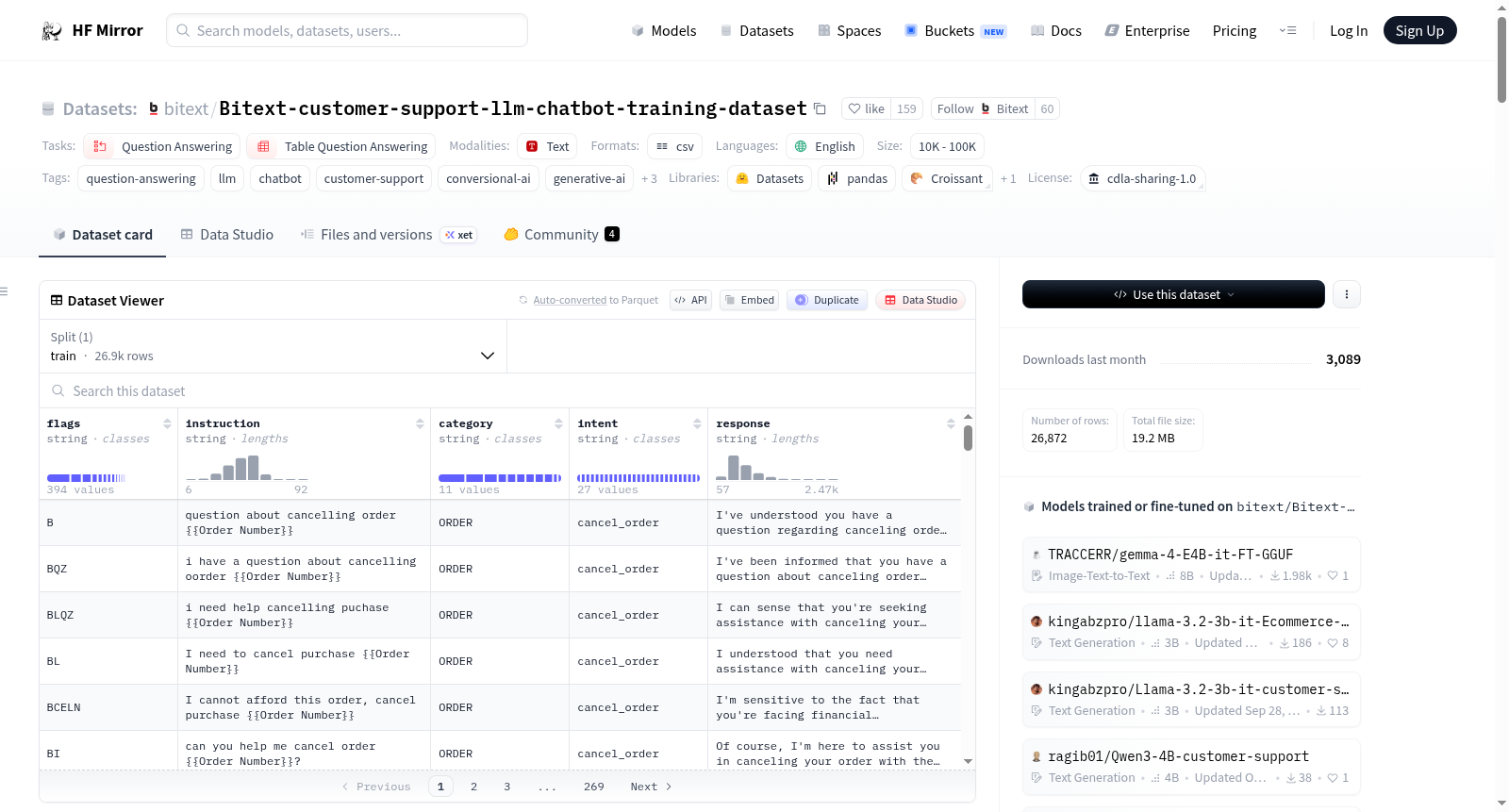Expand the +1 more libraries

[x=1008, y=179]
